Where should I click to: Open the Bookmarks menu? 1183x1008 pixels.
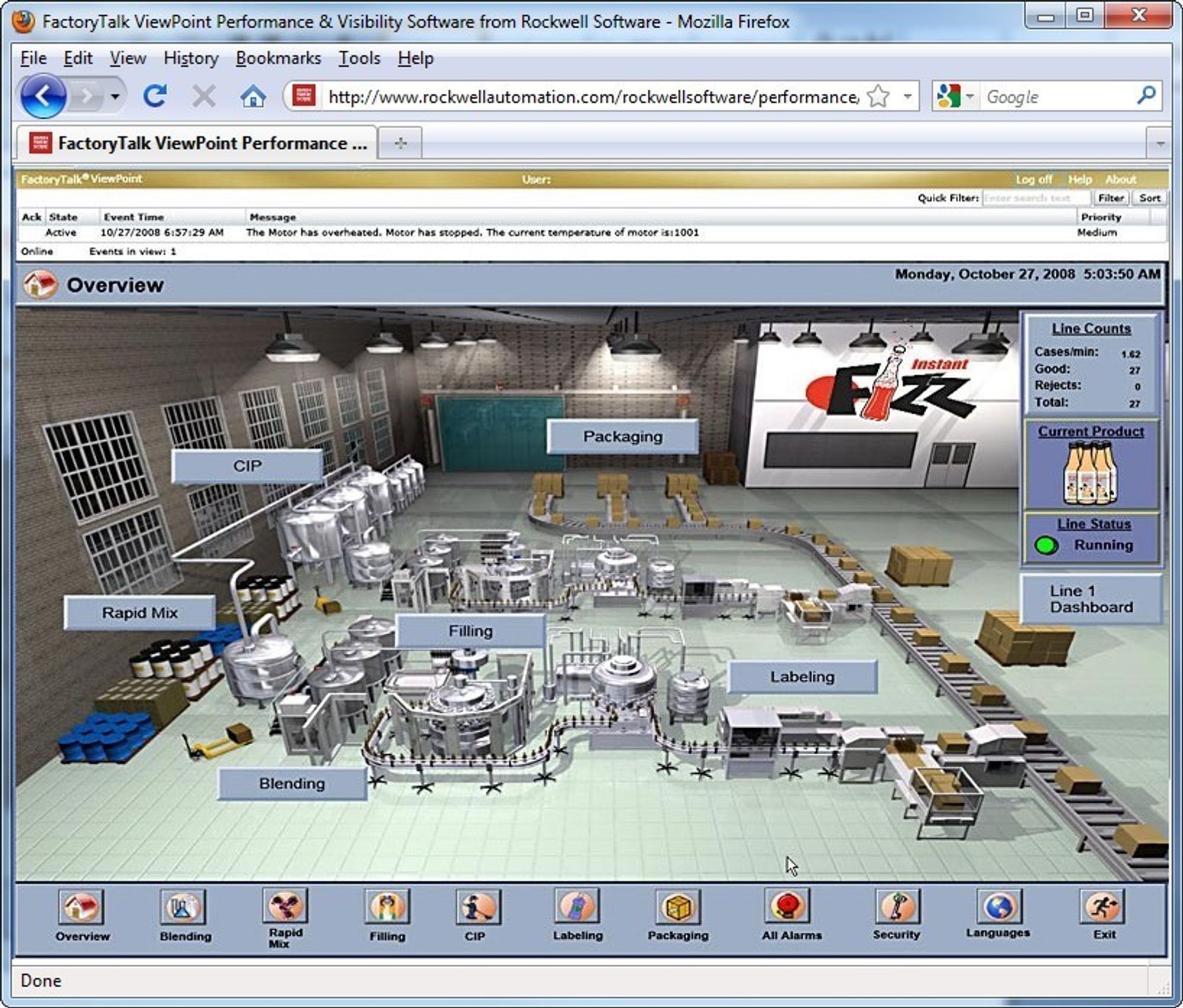tap(278, 58)
